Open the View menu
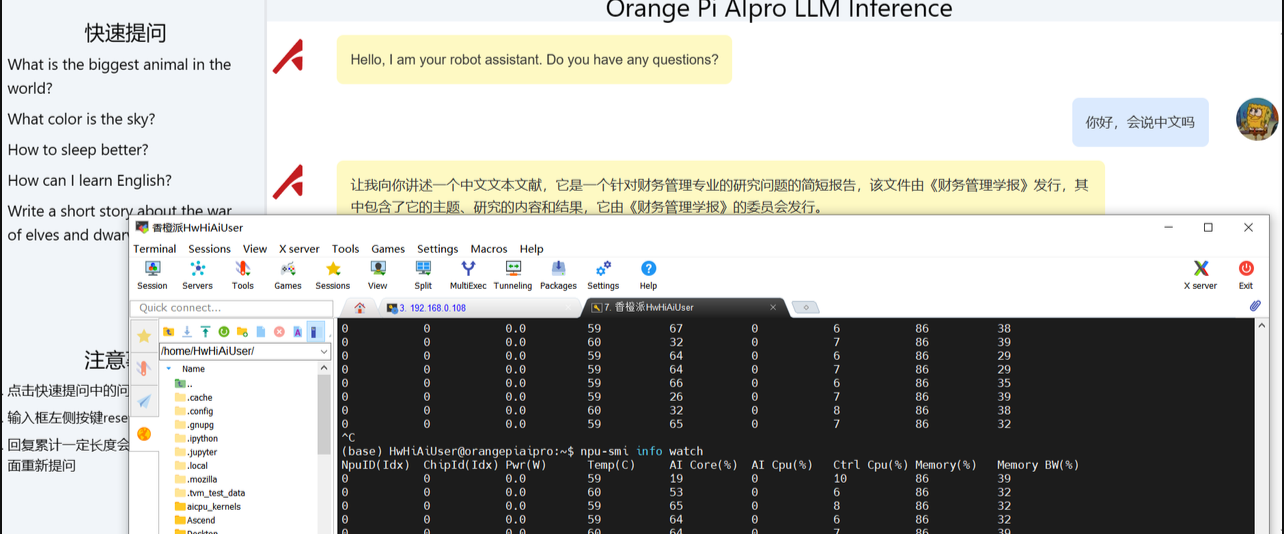Image resolution: width=1284 pixels, height=534 pixels. click(255, 249)
